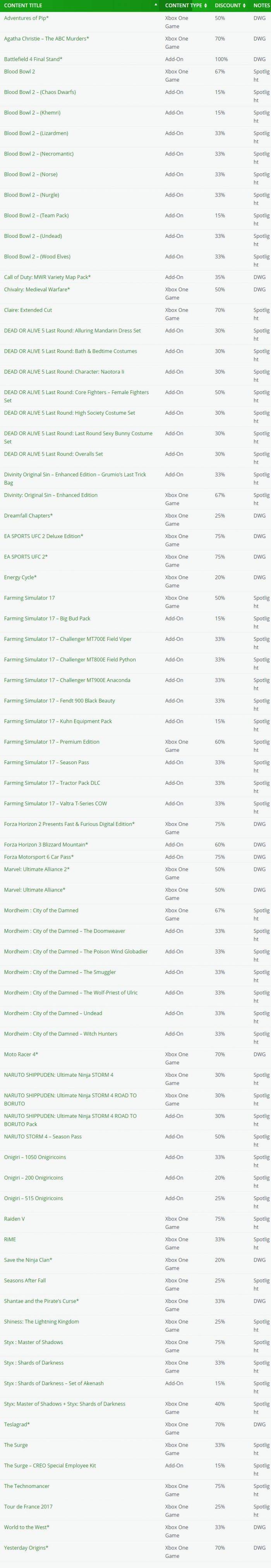Sort by Discount column arrows
Screen dimensions: 271x1568
click(244, 5)
